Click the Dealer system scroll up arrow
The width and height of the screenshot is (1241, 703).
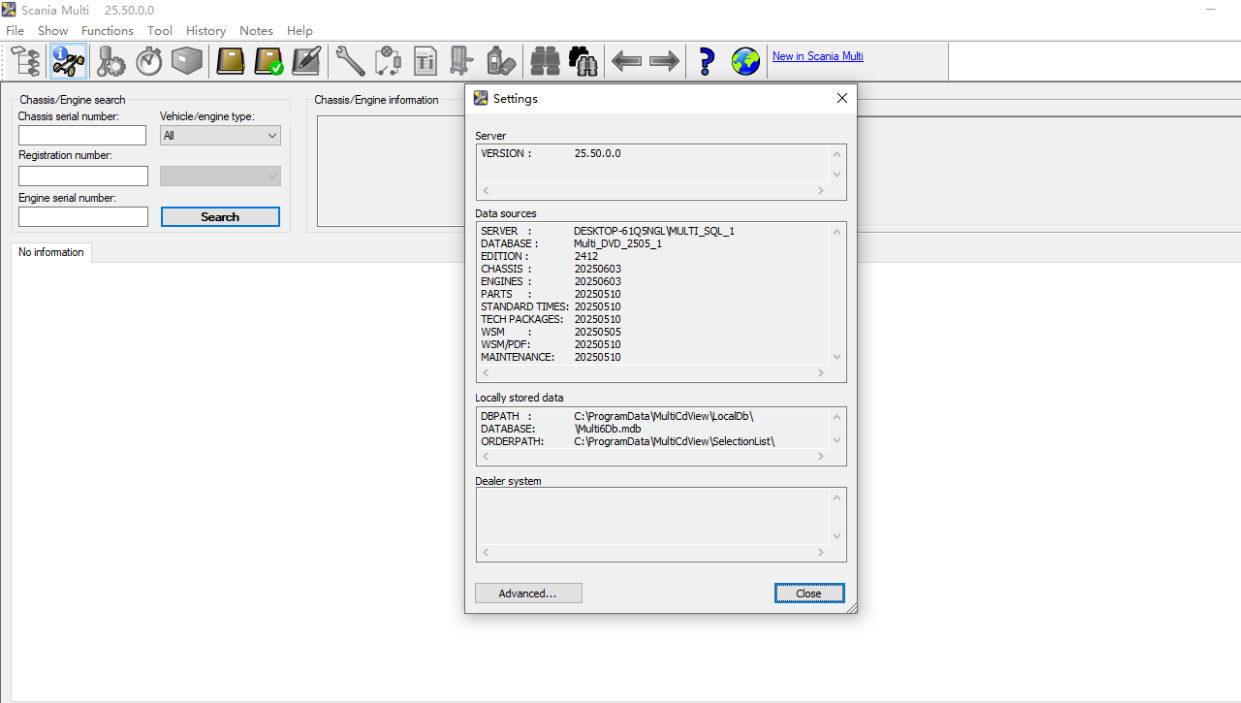[x=837, y=497]
